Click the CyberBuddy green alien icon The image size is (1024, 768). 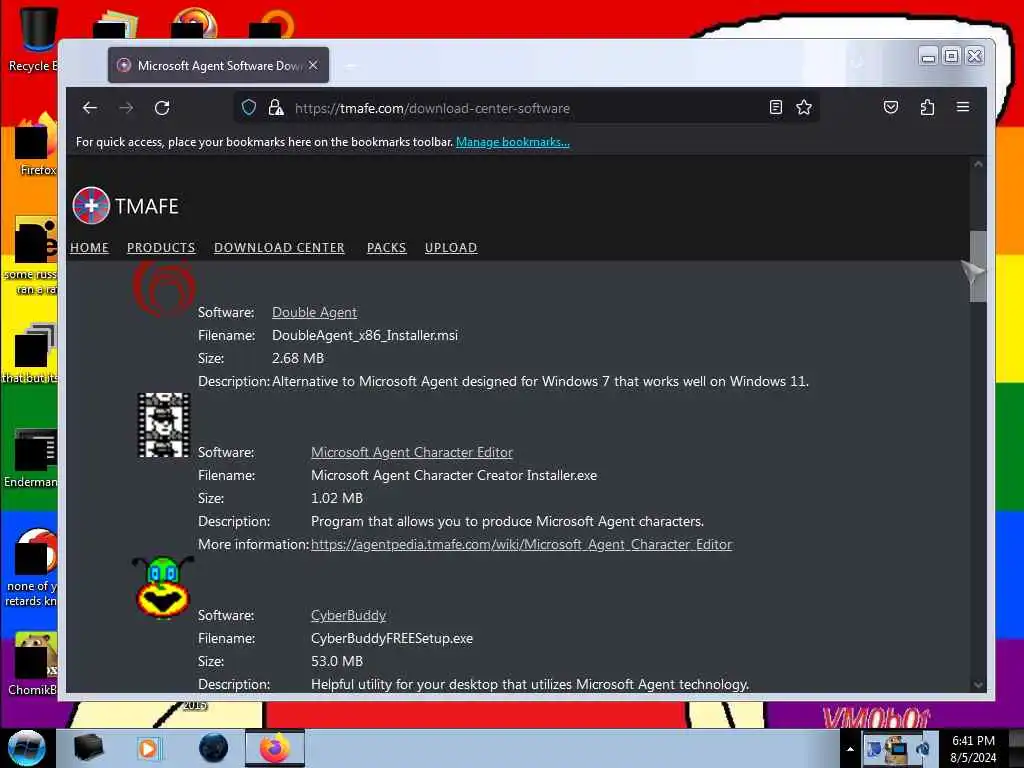[x=163, y=587]
